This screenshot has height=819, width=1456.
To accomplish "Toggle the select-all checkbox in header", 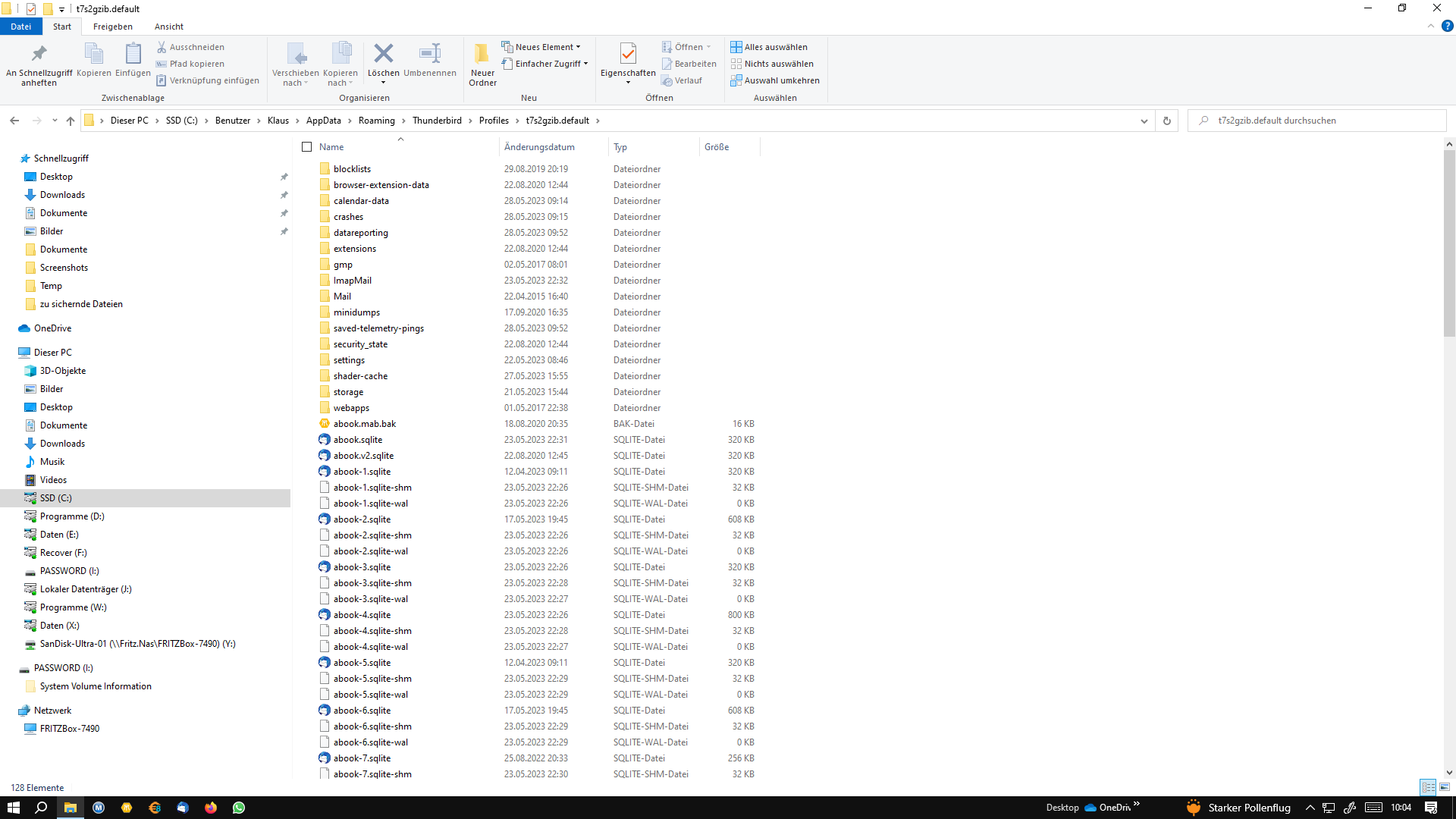I will click(x=307, y=147).
